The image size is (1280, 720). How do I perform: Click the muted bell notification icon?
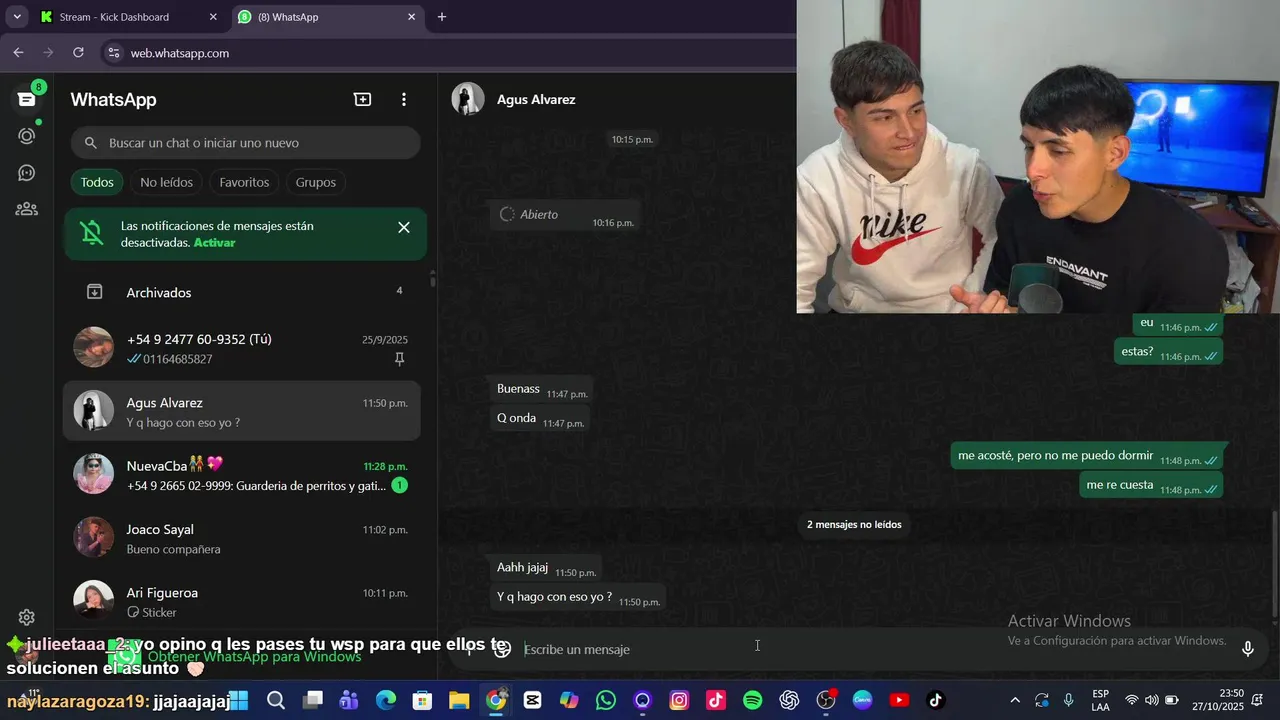click(92, 234)
